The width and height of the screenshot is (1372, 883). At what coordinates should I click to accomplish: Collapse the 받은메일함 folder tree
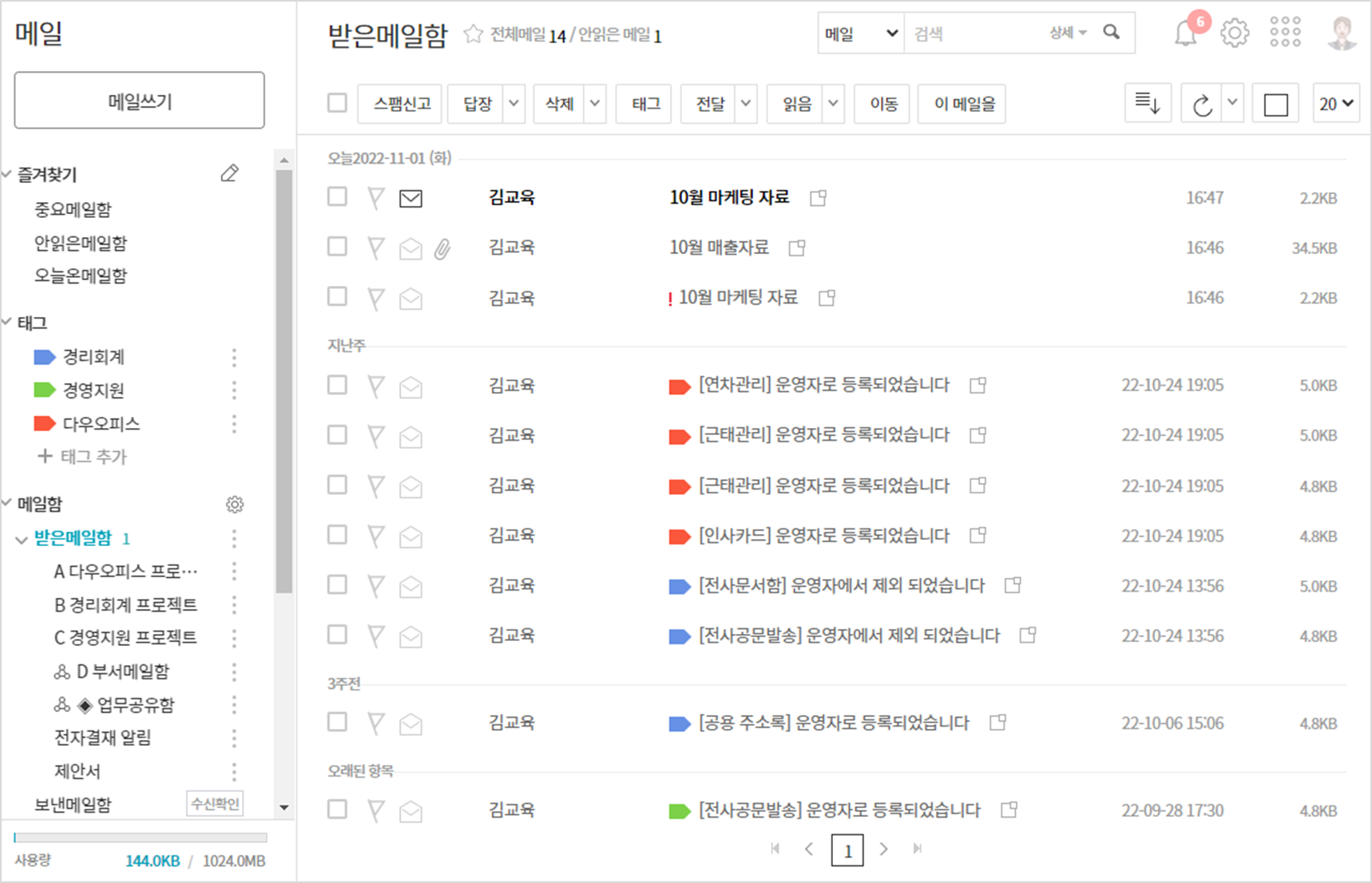coord(21,540)
